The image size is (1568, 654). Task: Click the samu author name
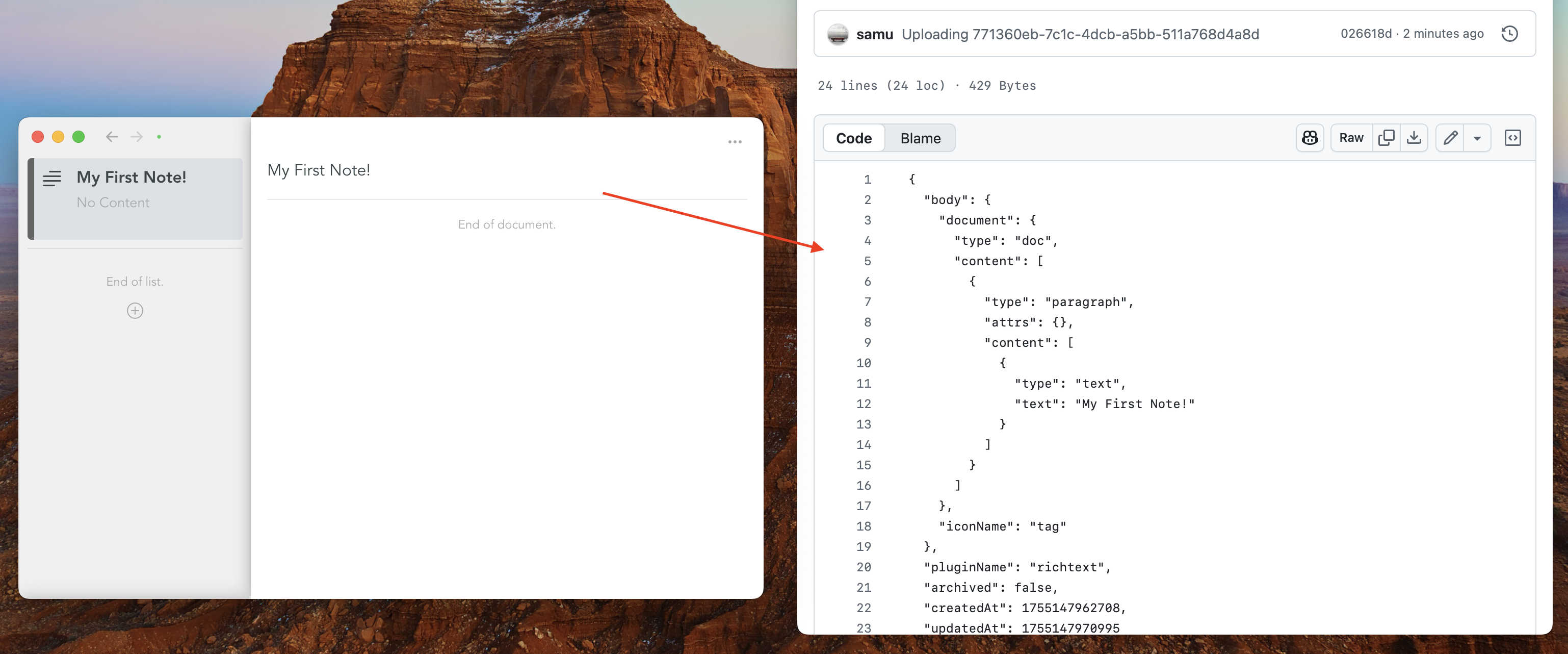coord(874,34)
